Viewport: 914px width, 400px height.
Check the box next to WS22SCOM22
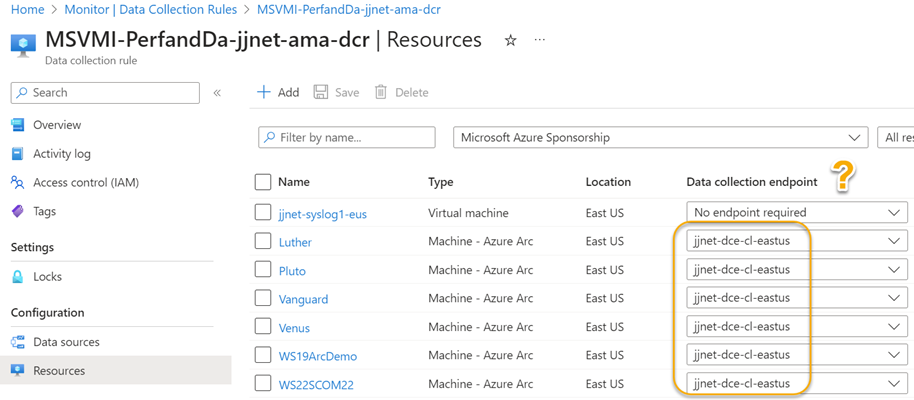(x=263, y=383)
